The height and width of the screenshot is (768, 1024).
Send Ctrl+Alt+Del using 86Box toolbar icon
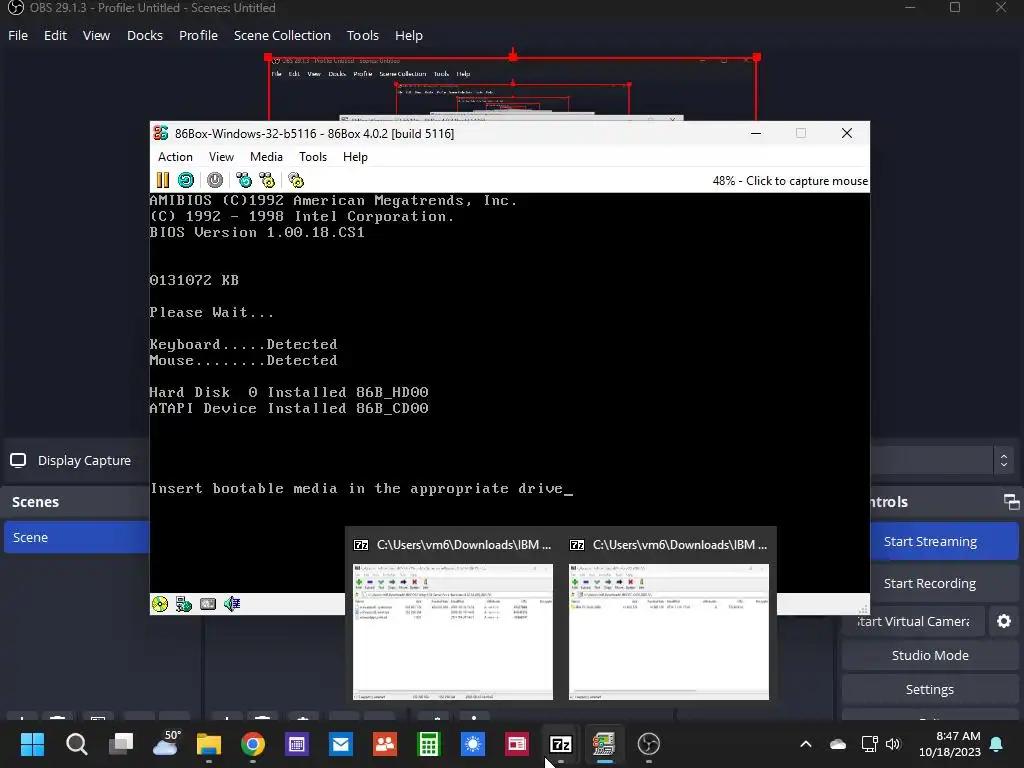(244, 180)
